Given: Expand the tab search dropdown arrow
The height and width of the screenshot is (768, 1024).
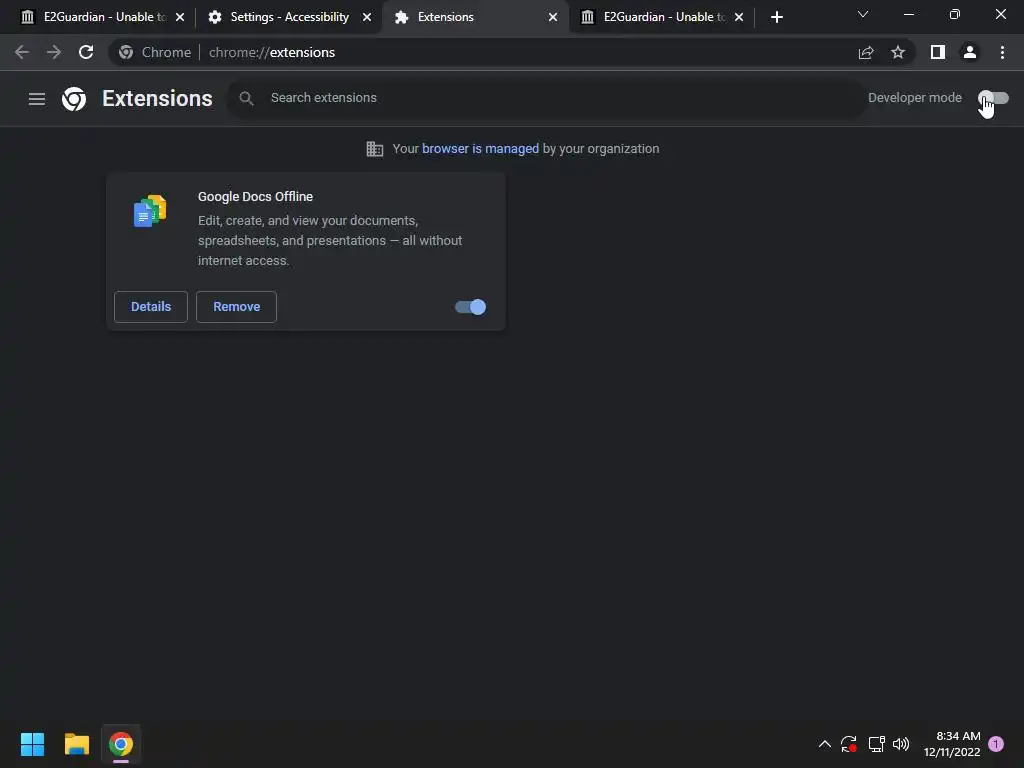Looking at the screenshot, I should 863,14.
